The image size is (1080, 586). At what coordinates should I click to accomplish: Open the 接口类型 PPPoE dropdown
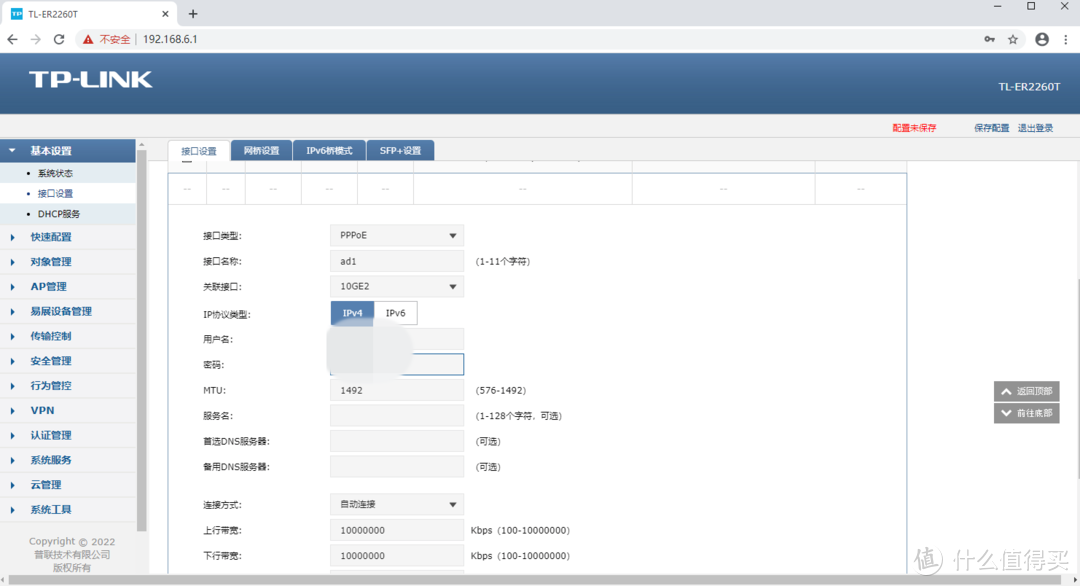point(396,236)
